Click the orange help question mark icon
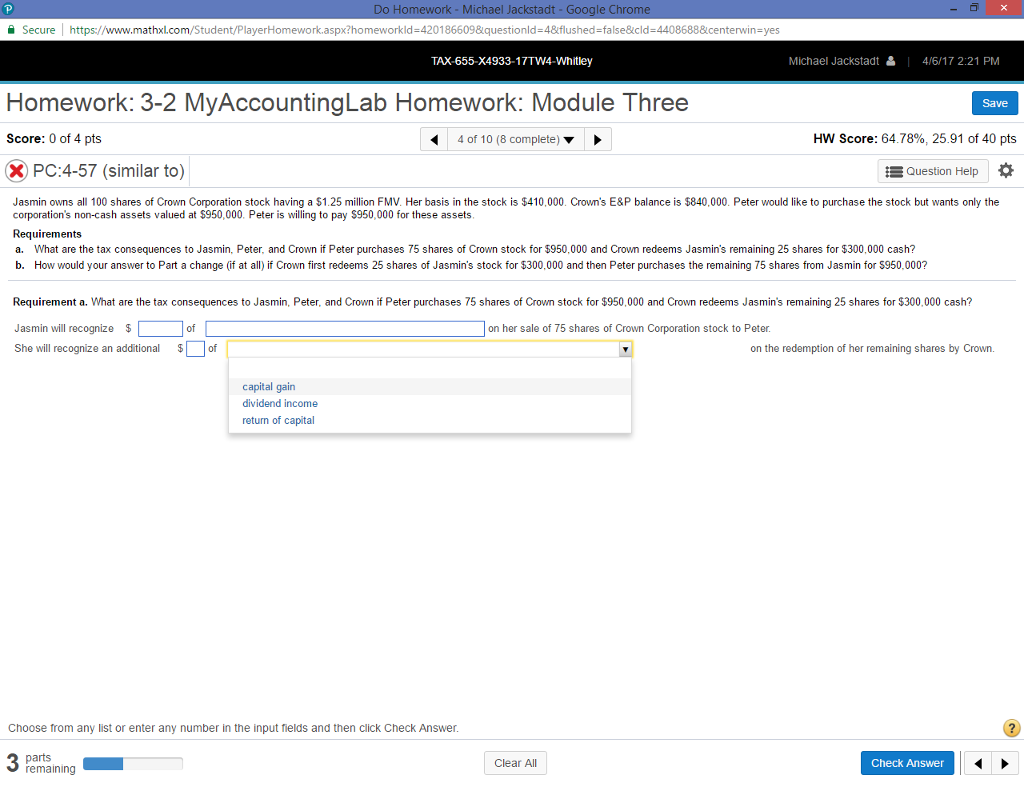 pos(1011,728)
